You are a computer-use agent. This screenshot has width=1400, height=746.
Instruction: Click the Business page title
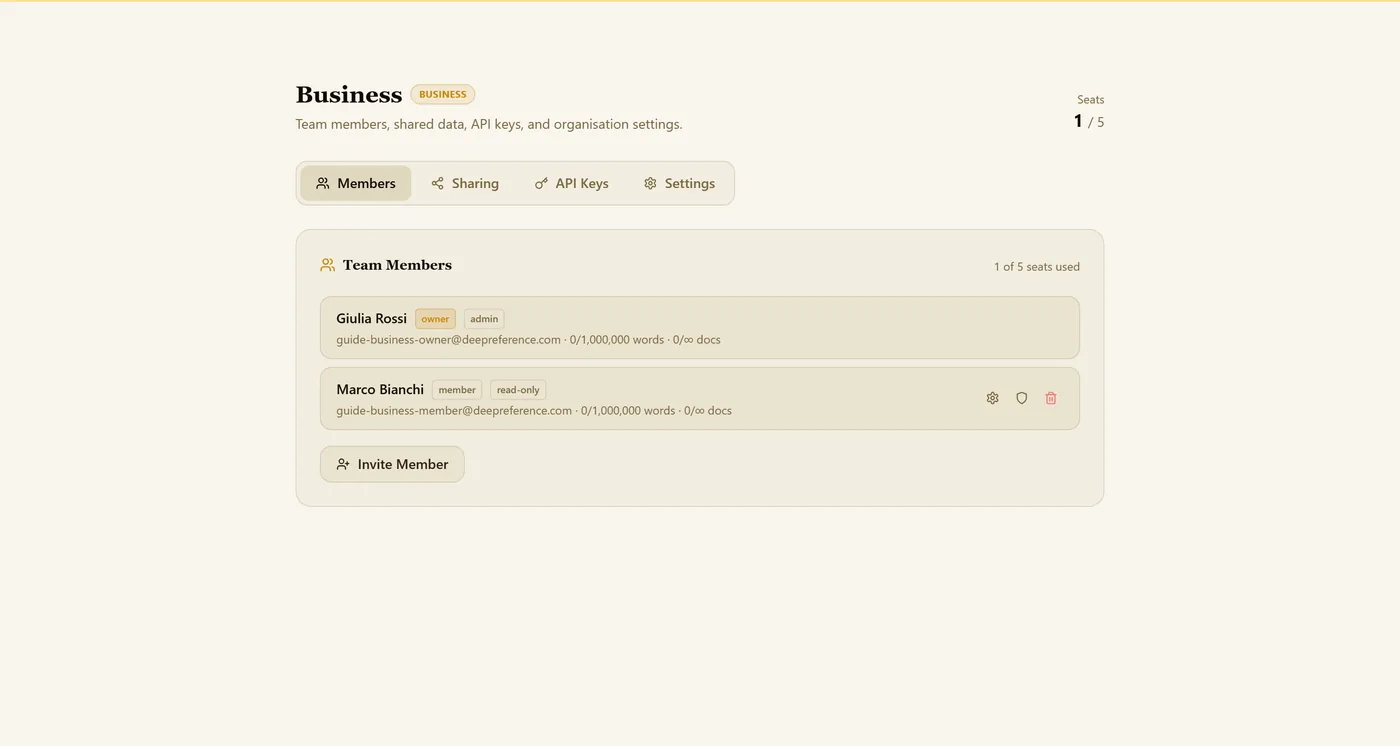[x=349, y=94]
